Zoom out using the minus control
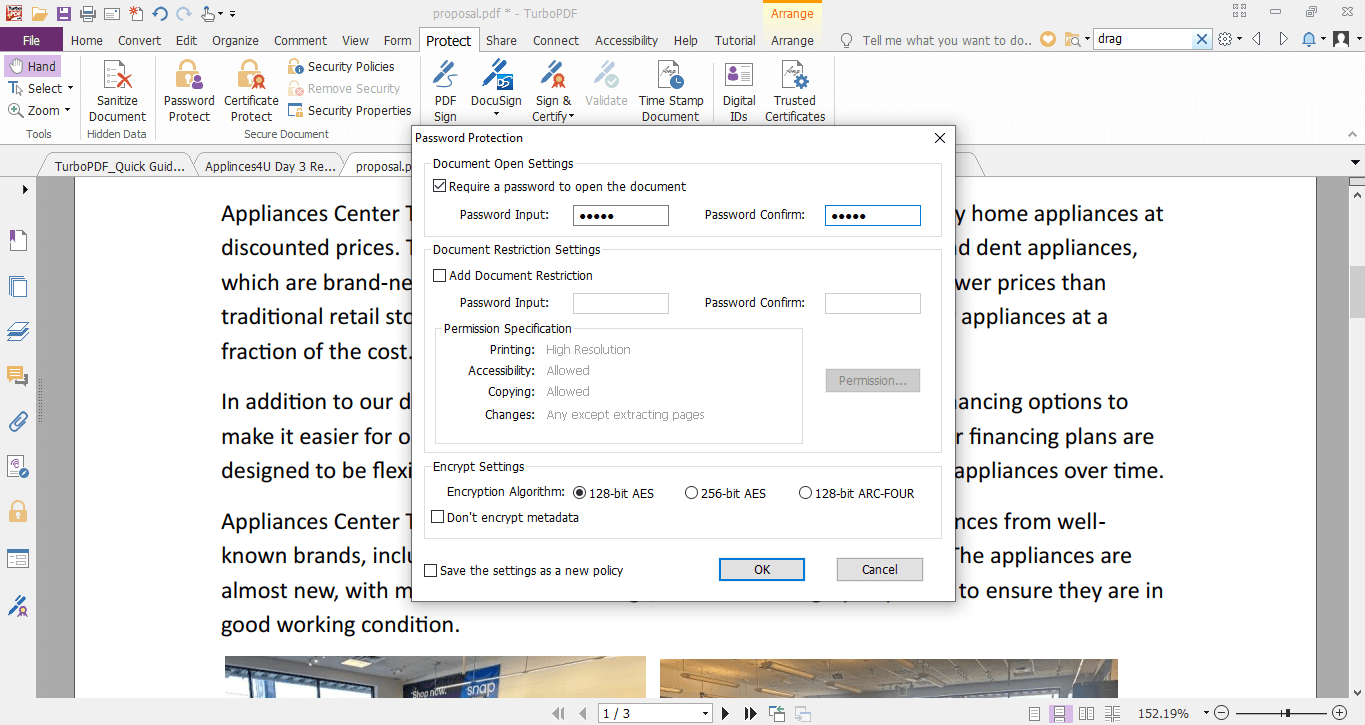1365x725 pixels. pos(1221,713)
